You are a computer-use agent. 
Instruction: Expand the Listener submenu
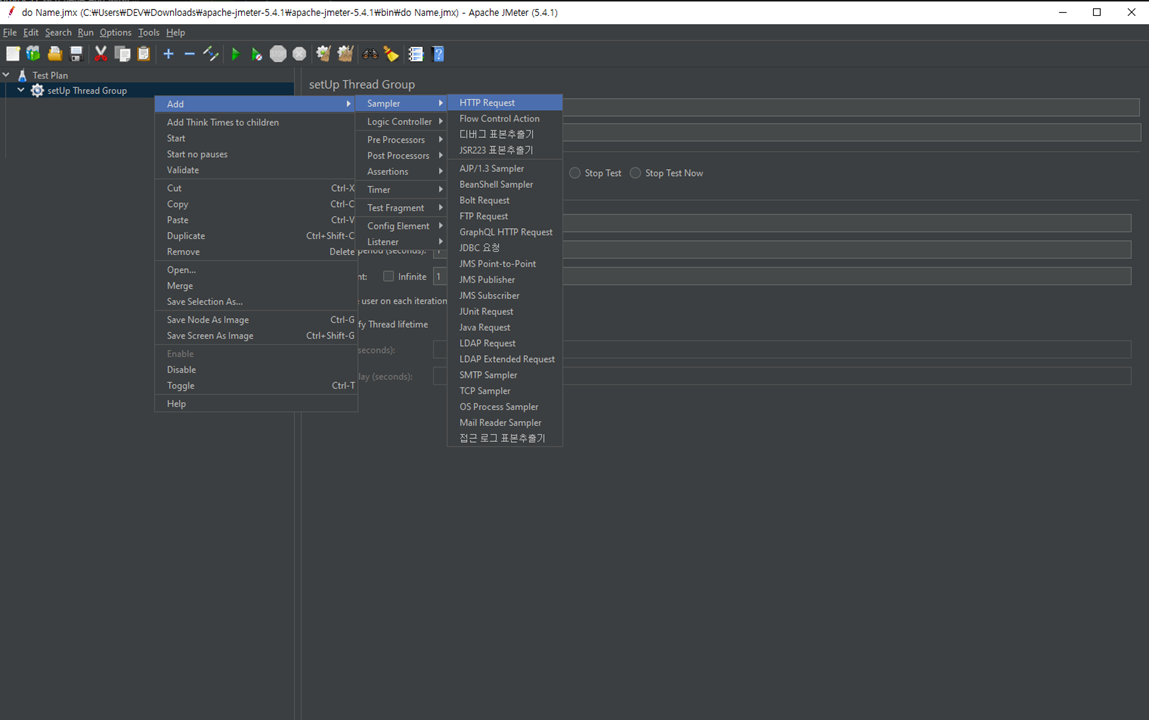[402, 242]
